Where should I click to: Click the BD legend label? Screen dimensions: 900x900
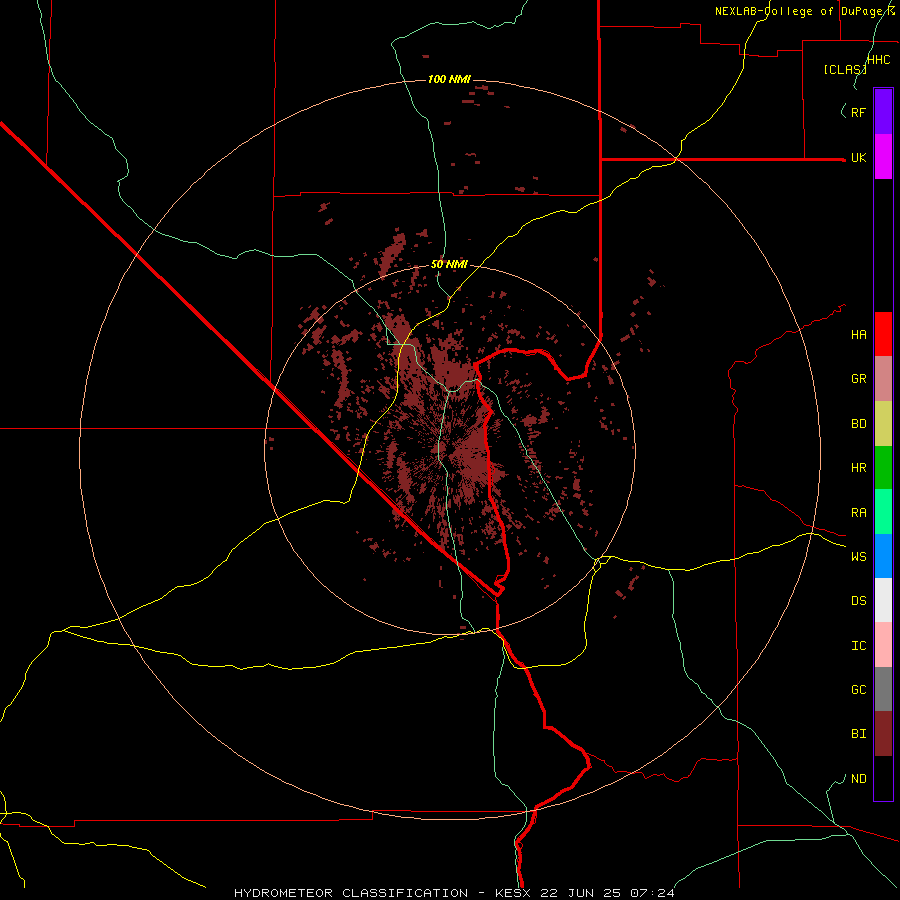[858, 424]
